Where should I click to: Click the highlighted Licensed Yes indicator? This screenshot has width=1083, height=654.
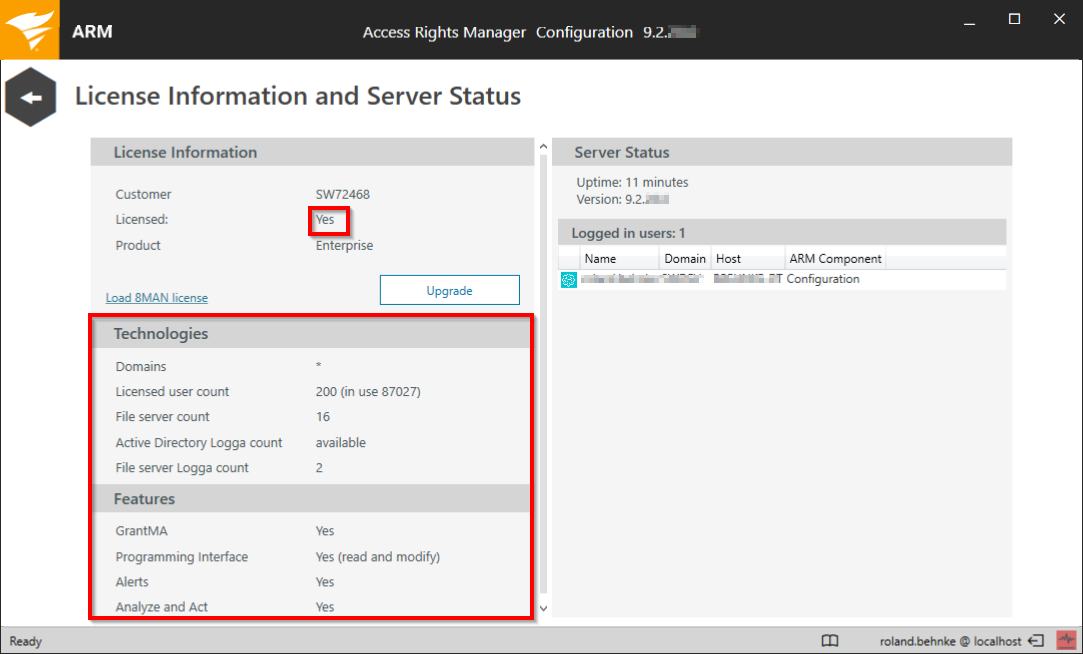(328, 220)
